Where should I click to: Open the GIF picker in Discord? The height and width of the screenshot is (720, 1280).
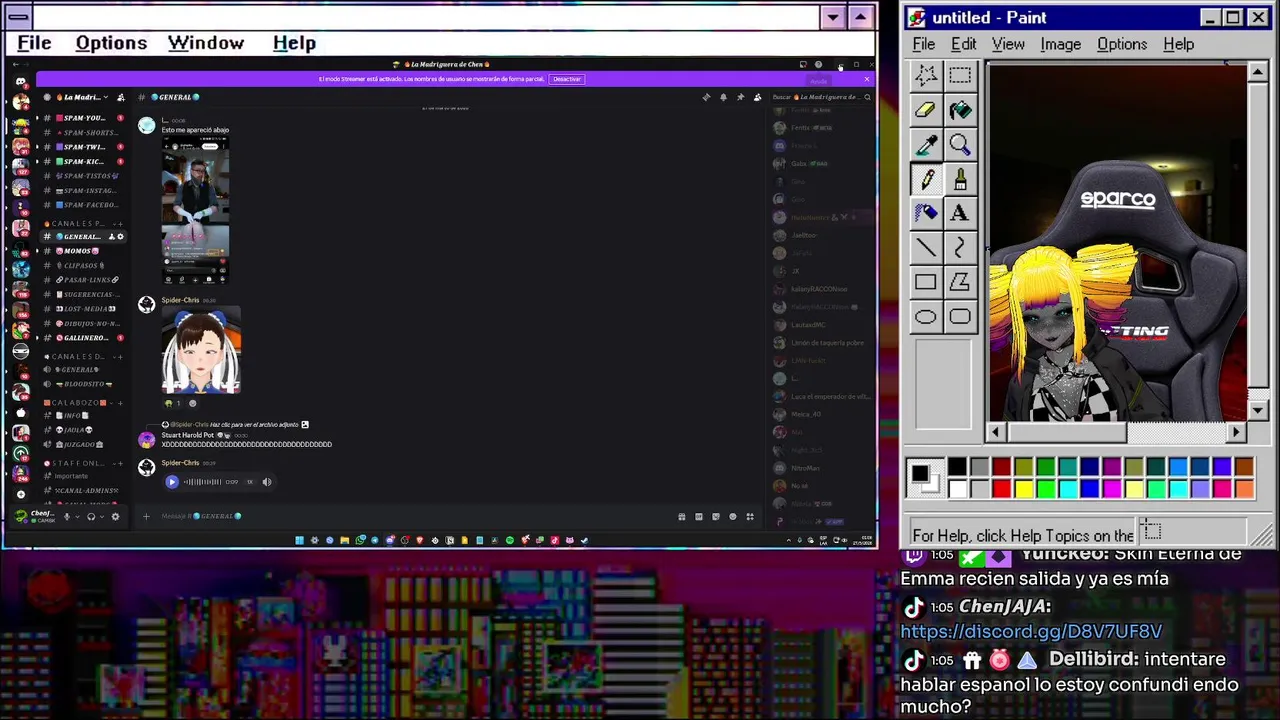(699, 516)
